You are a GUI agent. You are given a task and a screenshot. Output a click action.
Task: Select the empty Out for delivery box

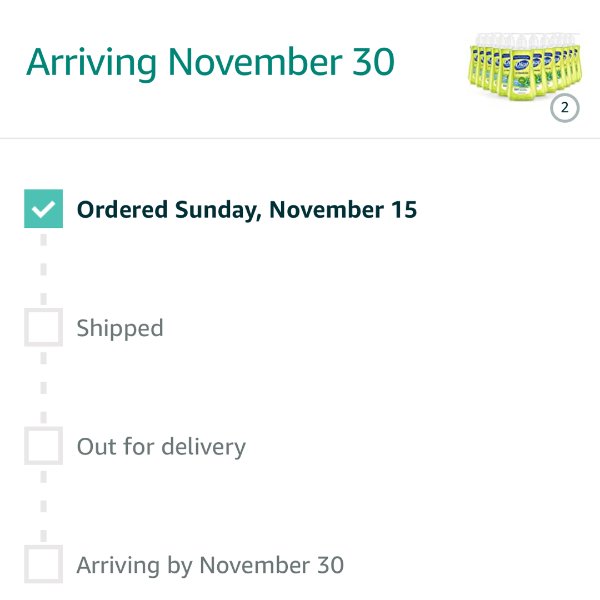tap(43, 446)
